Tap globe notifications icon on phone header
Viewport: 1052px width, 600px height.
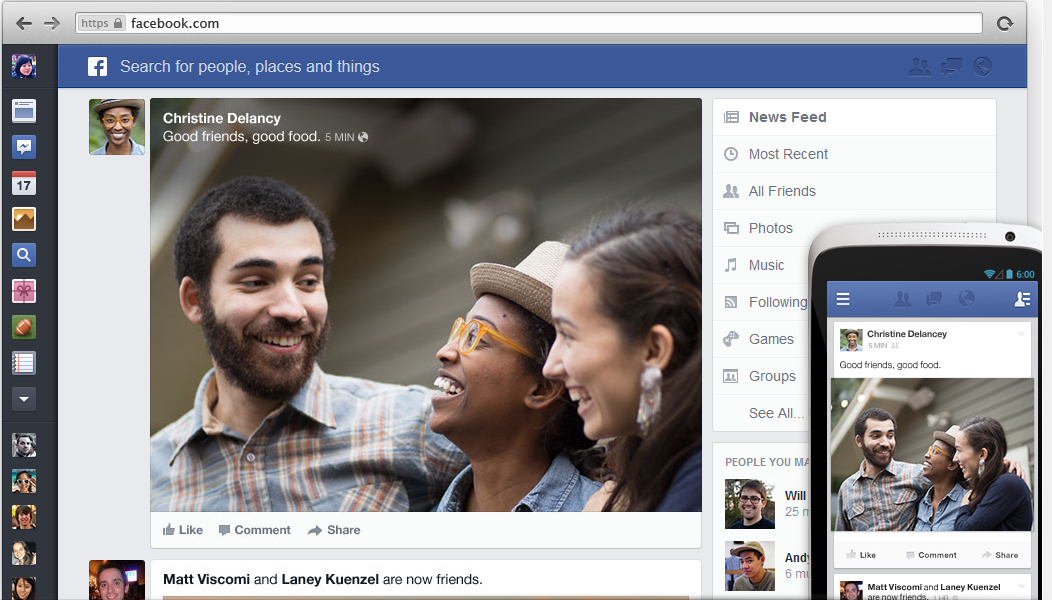[966, 299]
